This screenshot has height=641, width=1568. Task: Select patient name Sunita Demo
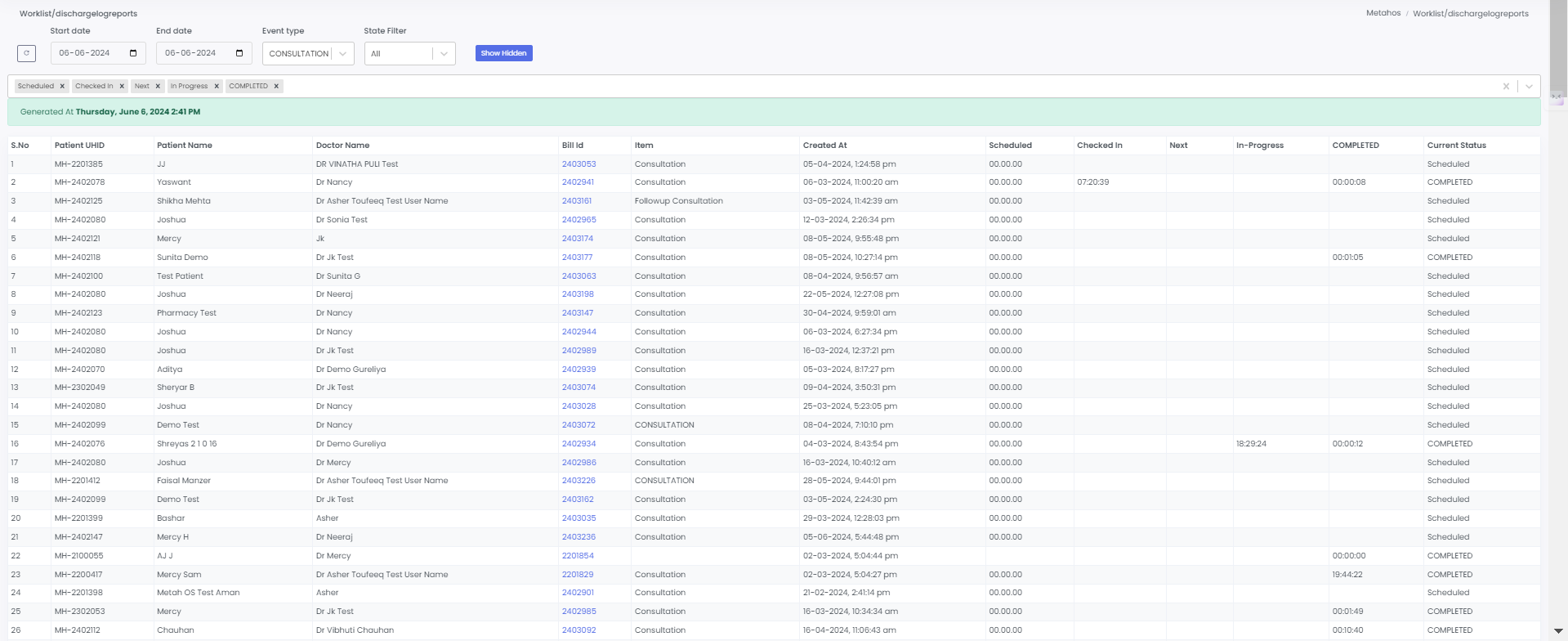[182, 257]
